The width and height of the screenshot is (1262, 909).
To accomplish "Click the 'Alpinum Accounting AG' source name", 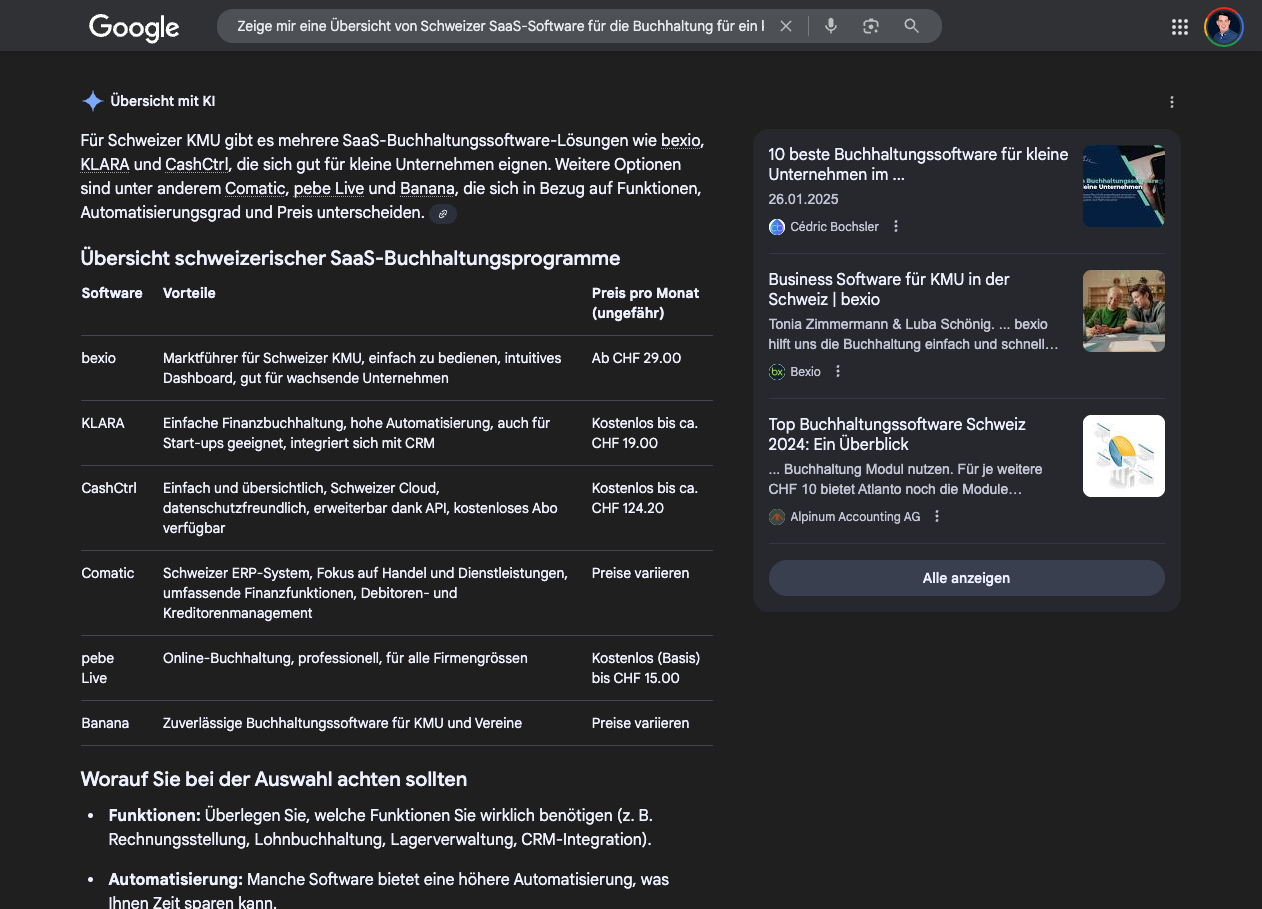I will click(x=855, y=517).
